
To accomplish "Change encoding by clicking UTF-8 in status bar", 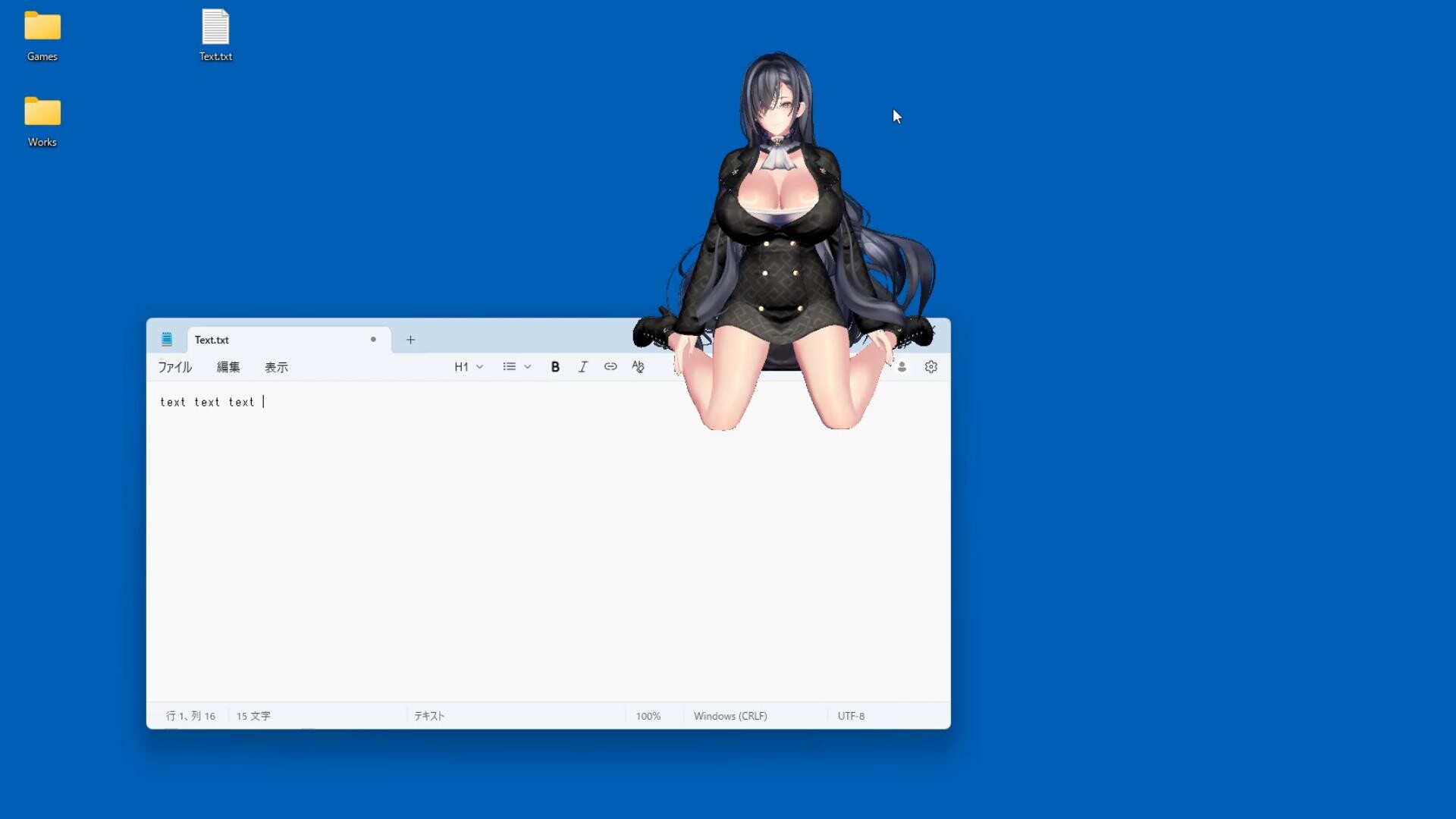I will click(850, 715).
